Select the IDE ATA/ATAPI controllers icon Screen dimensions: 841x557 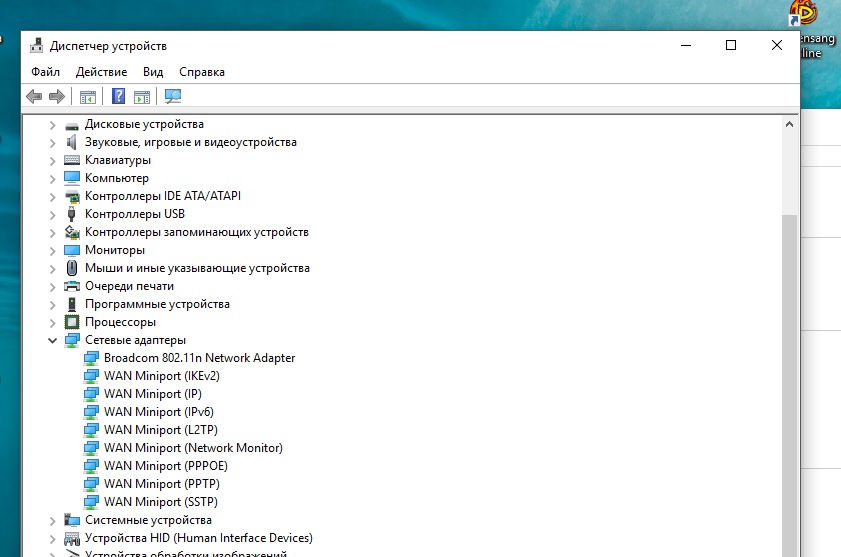(x=72, y=196)
